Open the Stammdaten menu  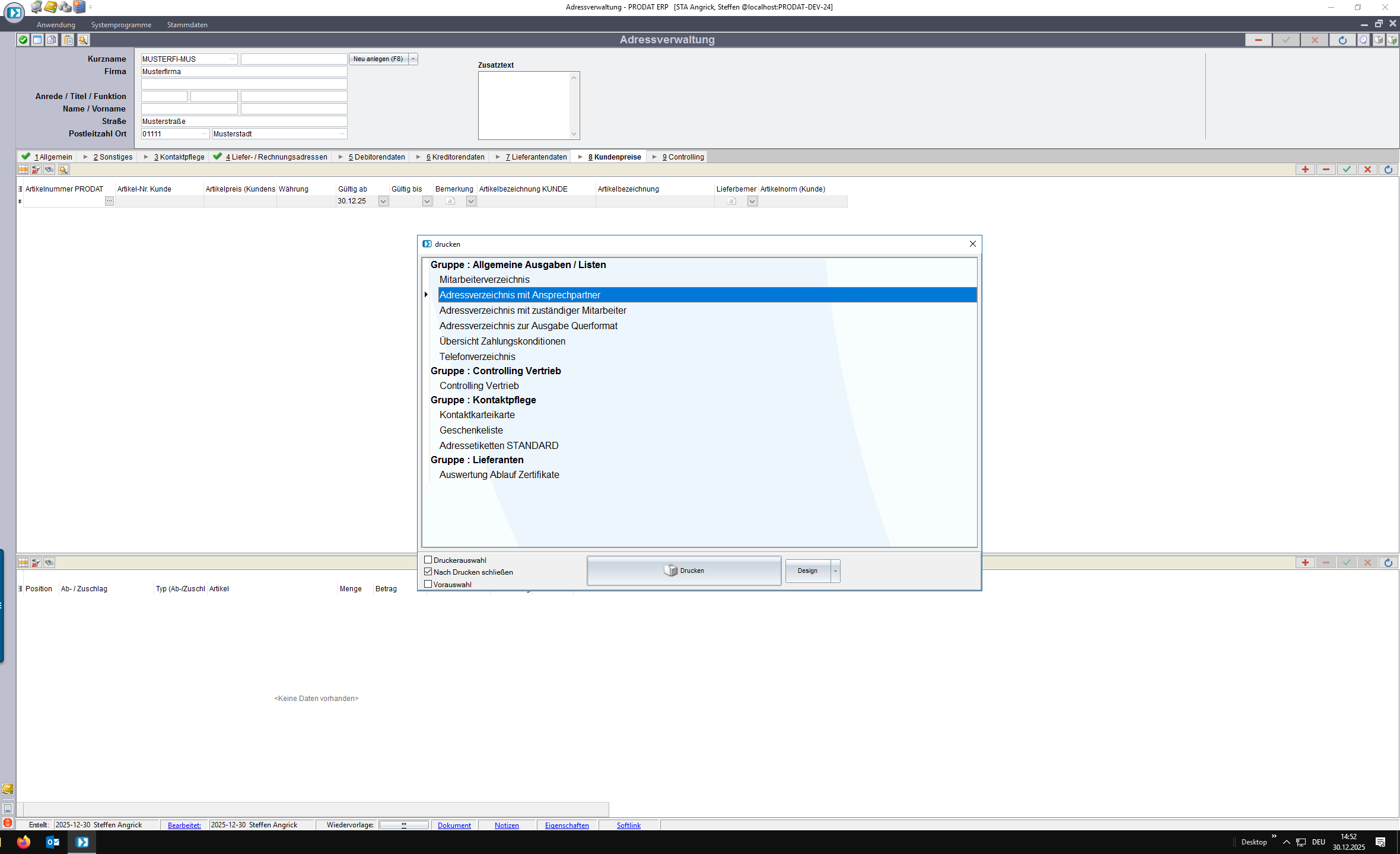pyautogui.click(x=187, y=25)
